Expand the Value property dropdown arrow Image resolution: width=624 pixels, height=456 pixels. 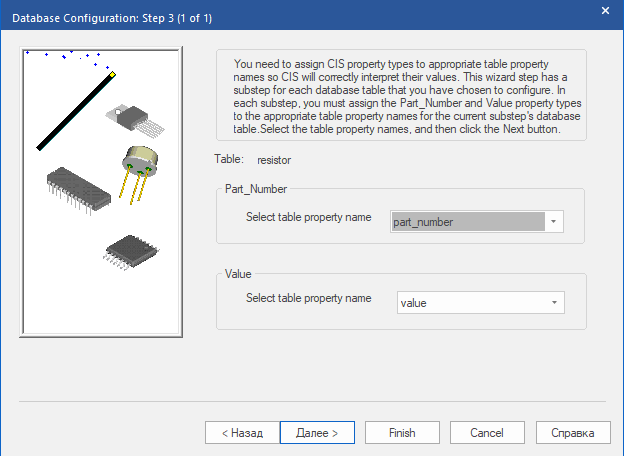pyautogui.click(x=554, y=302)
